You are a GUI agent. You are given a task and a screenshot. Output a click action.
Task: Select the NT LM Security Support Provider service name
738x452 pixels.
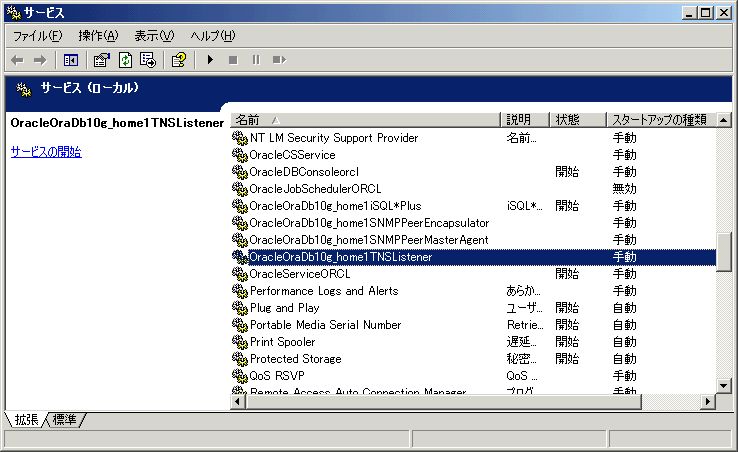pyautogui.click(x=334, y=138)
